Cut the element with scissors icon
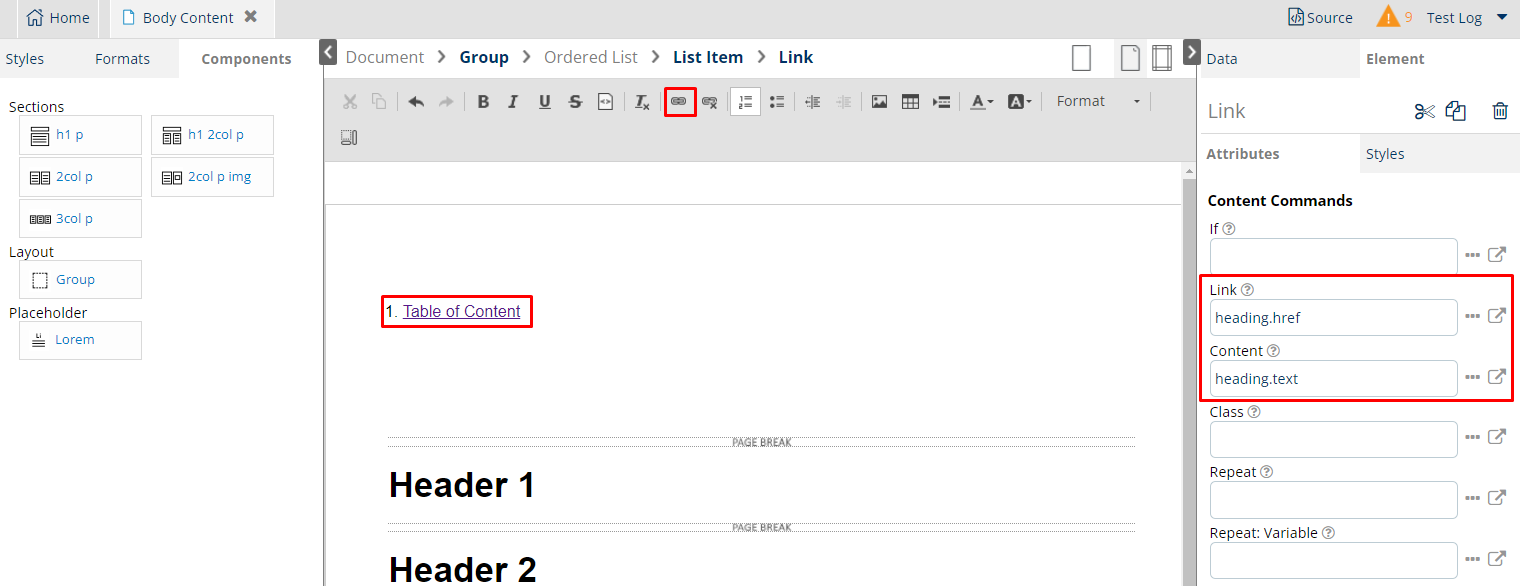This screenshot has width=1520, height=586. pyautogui.click(x=1424, y=111)
